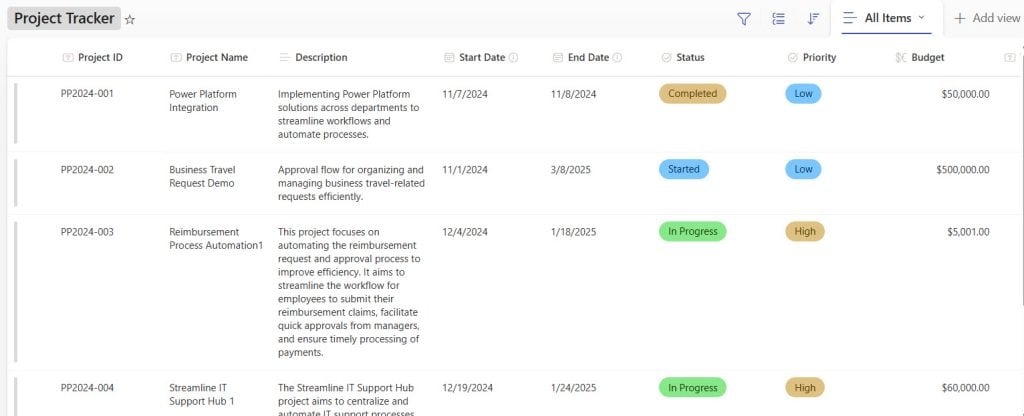Click the 11/1/2024 start date cell
This screenshot has width=1024, height=416.
point(465,170)
